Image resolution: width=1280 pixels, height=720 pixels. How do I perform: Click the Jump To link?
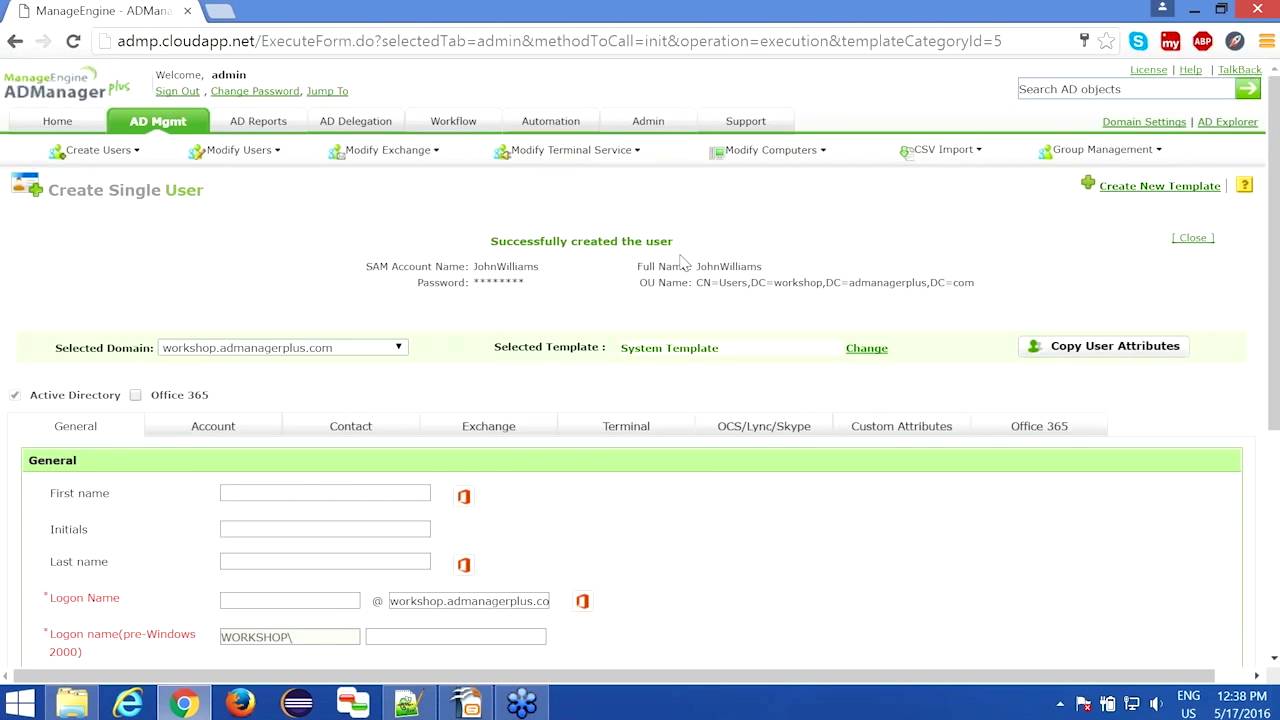(x=327, y=91)
